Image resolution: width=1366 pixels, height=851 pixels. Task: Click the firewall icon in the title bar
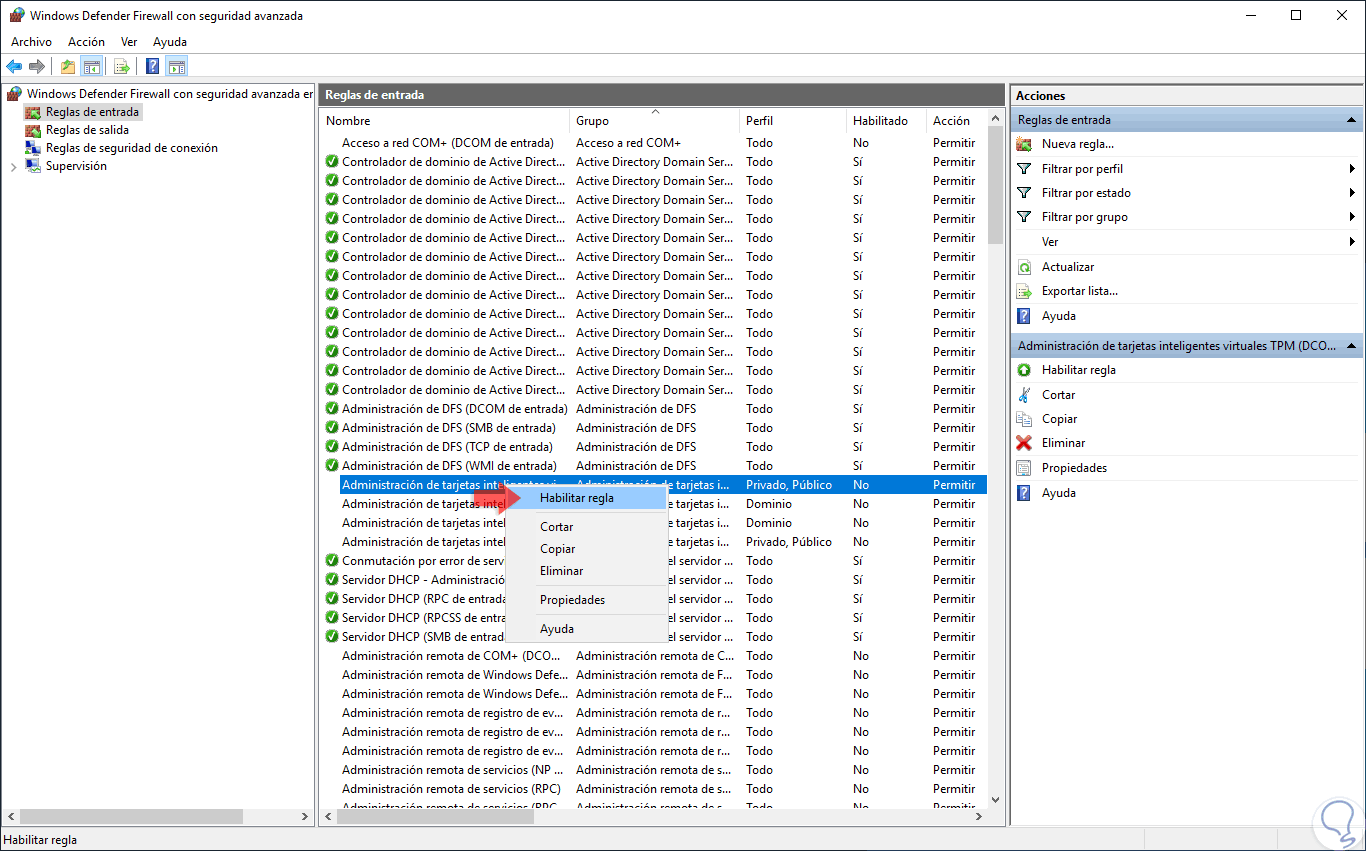[16, 15]
